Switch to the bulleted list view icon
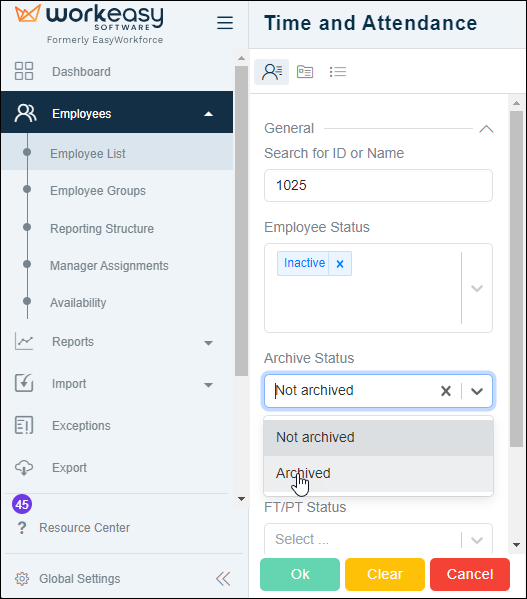527x599 pixels. (338, 72)
